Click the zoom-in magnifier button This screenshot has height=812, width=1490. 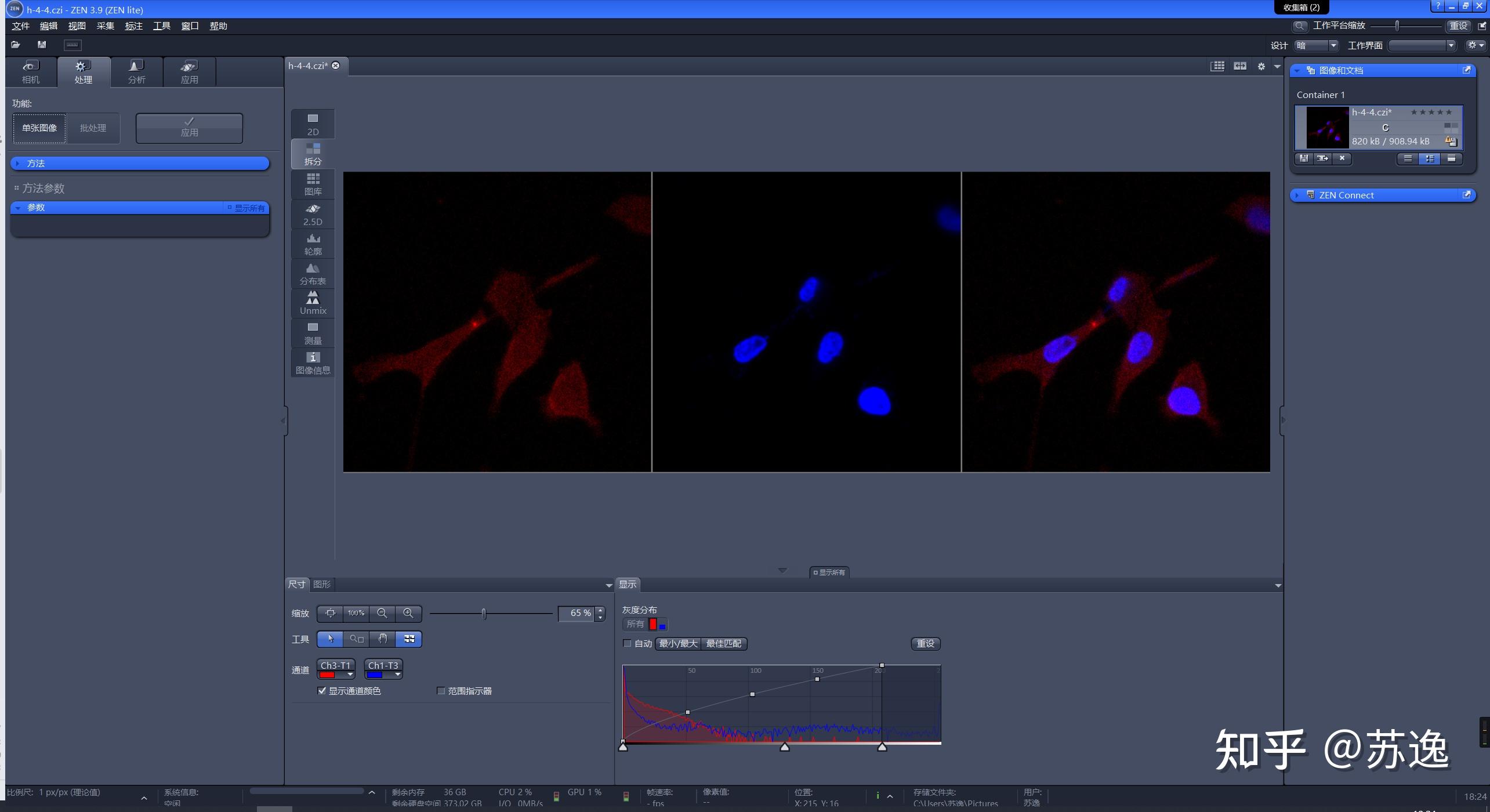click(408, 613)
